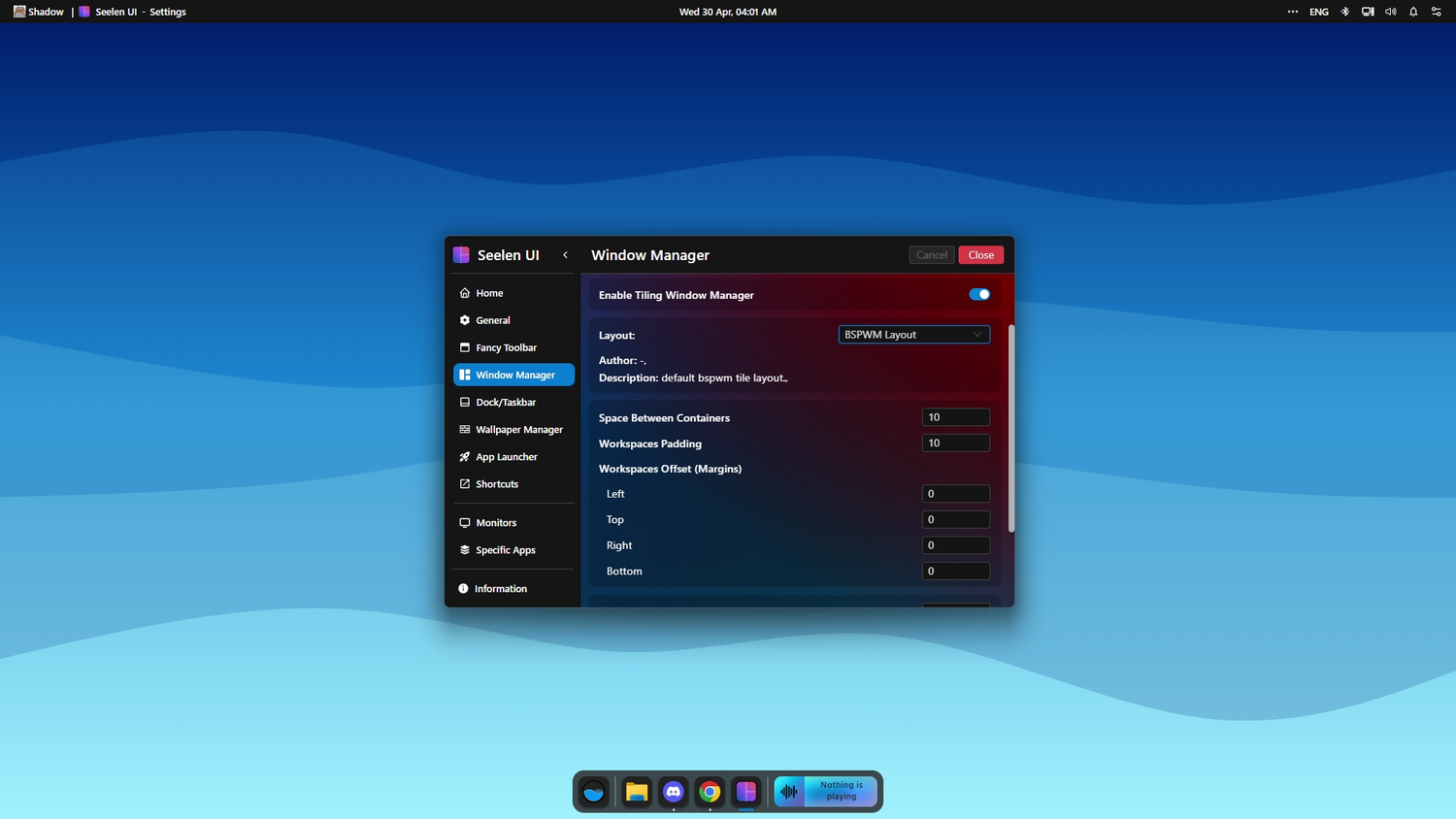This screenshot has height=819, width=1456.
Task: Click the Bottom margin offset field
Action: point(956,572)
